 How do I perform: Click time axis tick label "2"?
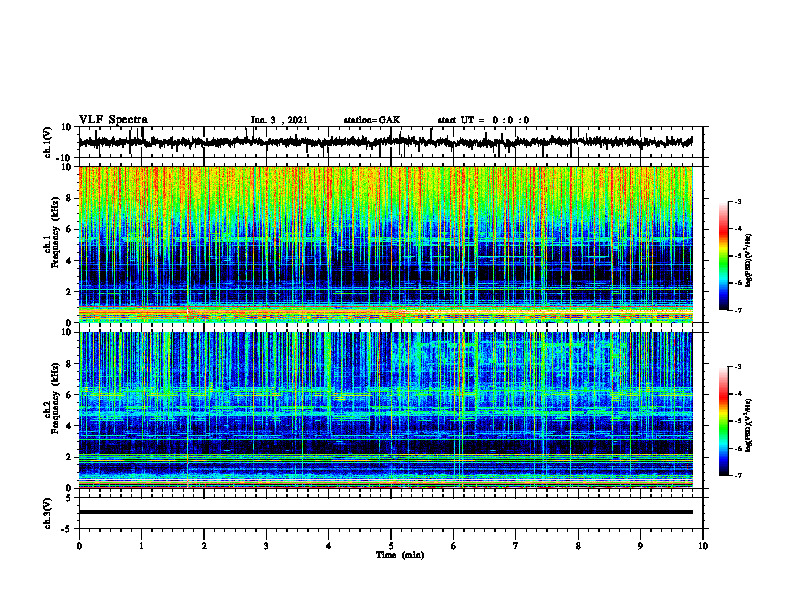tap(204, 546)
